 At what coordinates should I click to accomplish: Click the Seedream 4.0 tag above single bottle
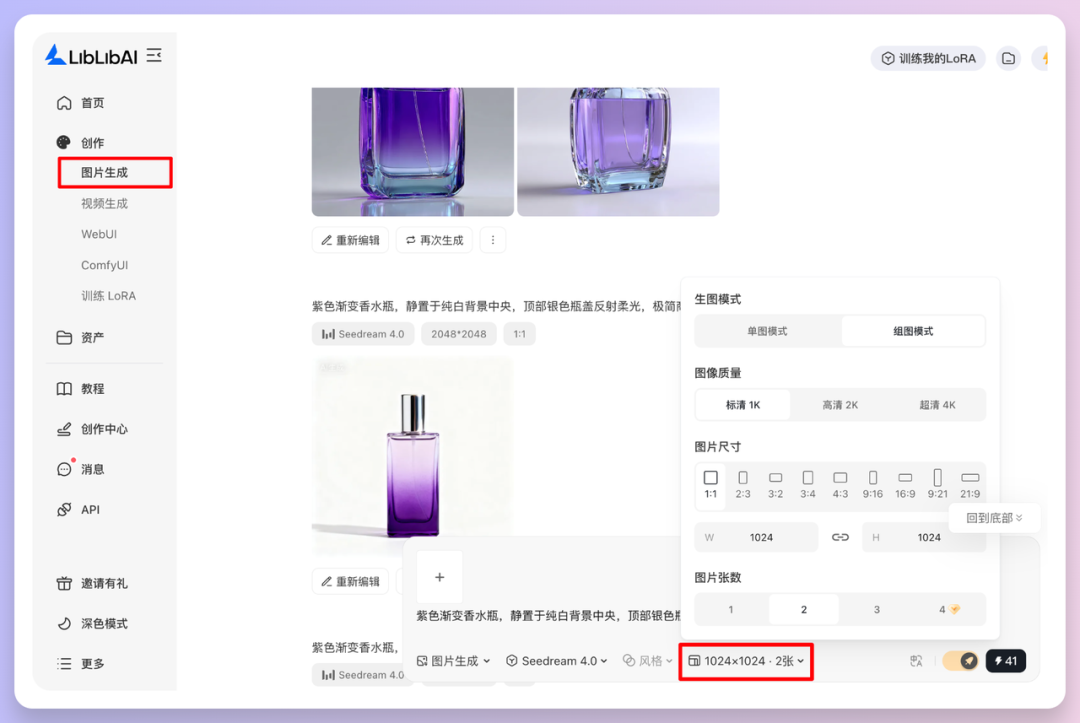(363, 334)
